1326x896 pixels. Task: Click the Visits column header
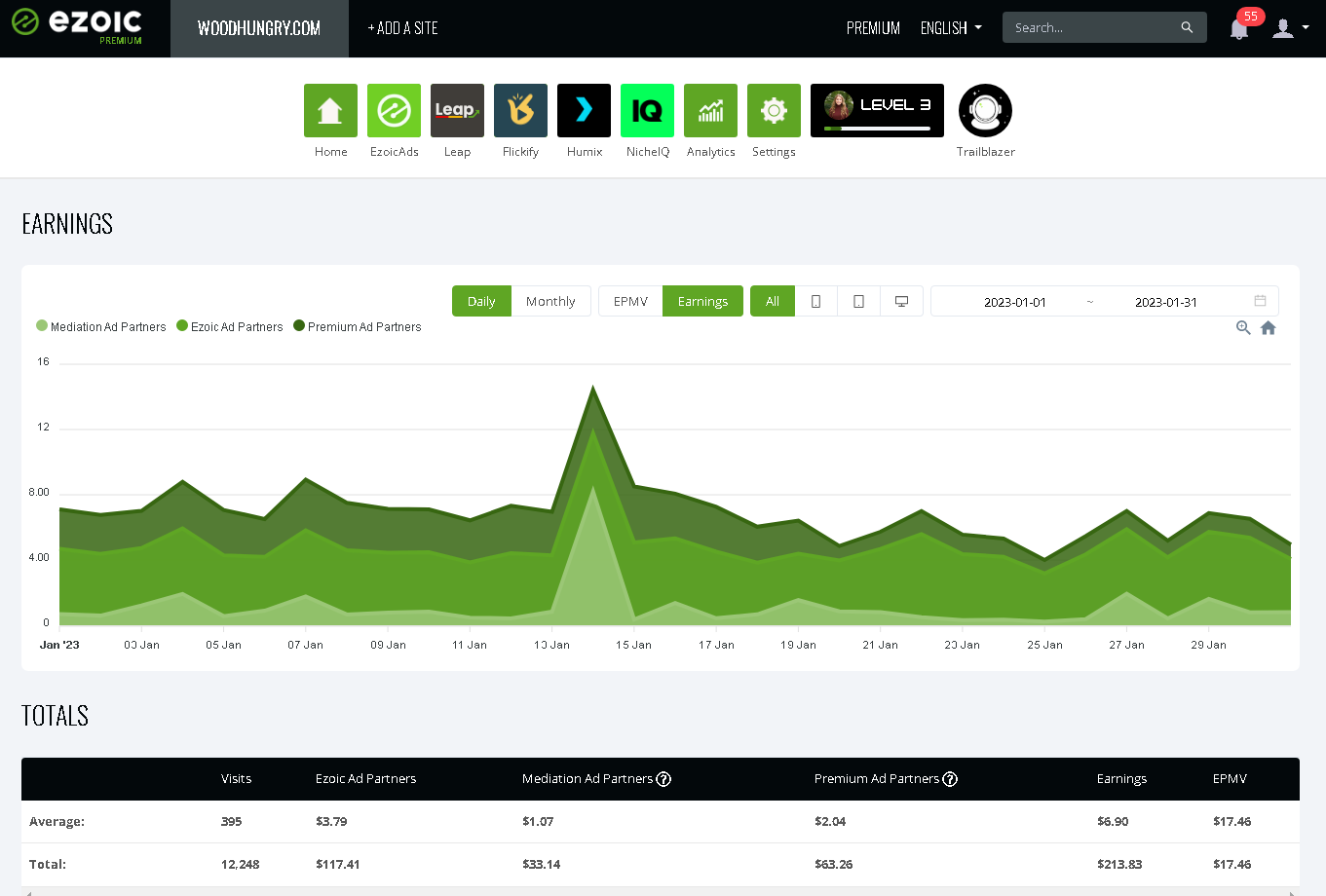[236, 779]
